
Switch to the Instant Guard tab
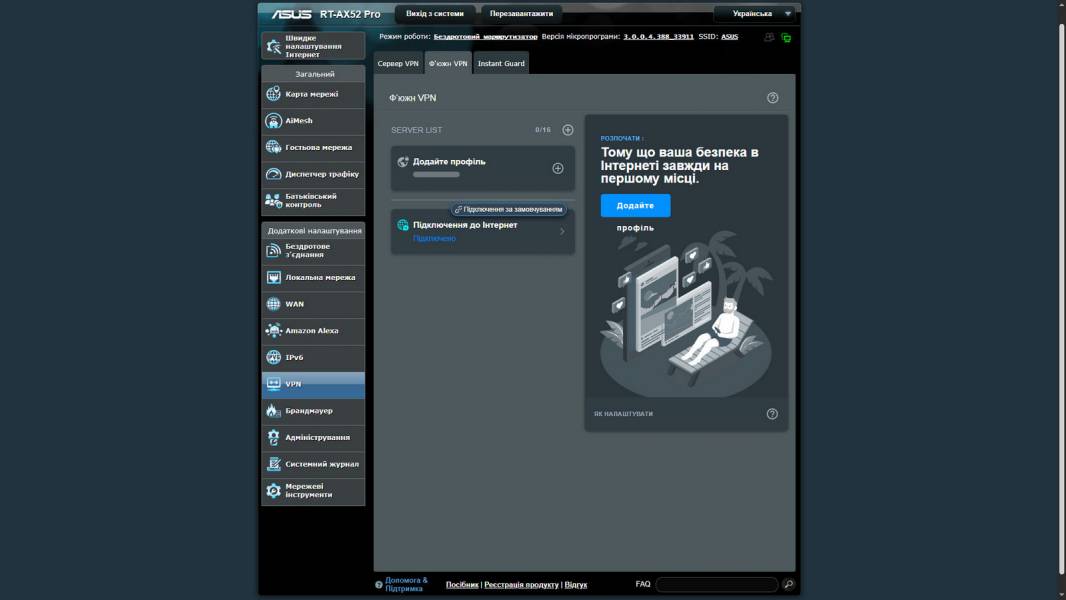click(501, 64)
